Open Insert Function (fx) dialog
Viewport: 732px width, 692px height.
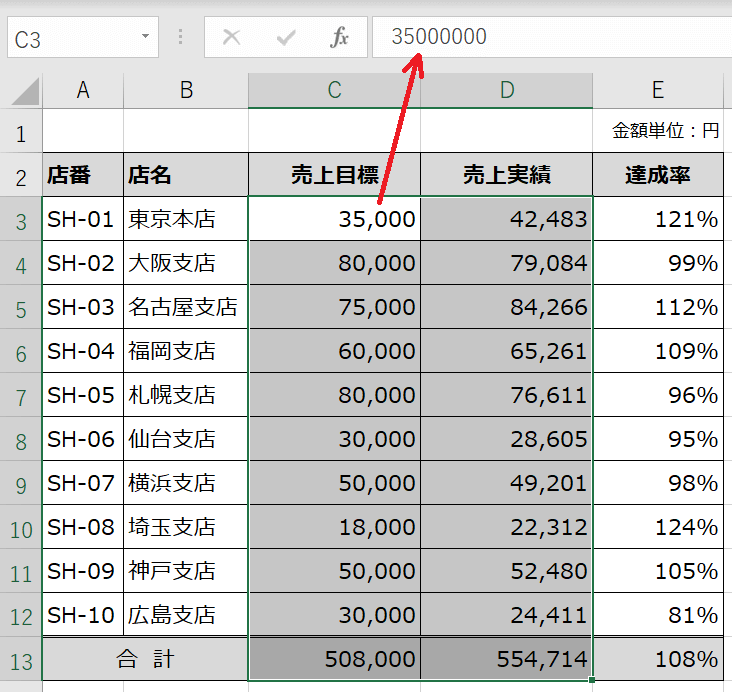(x=340, y=38)
